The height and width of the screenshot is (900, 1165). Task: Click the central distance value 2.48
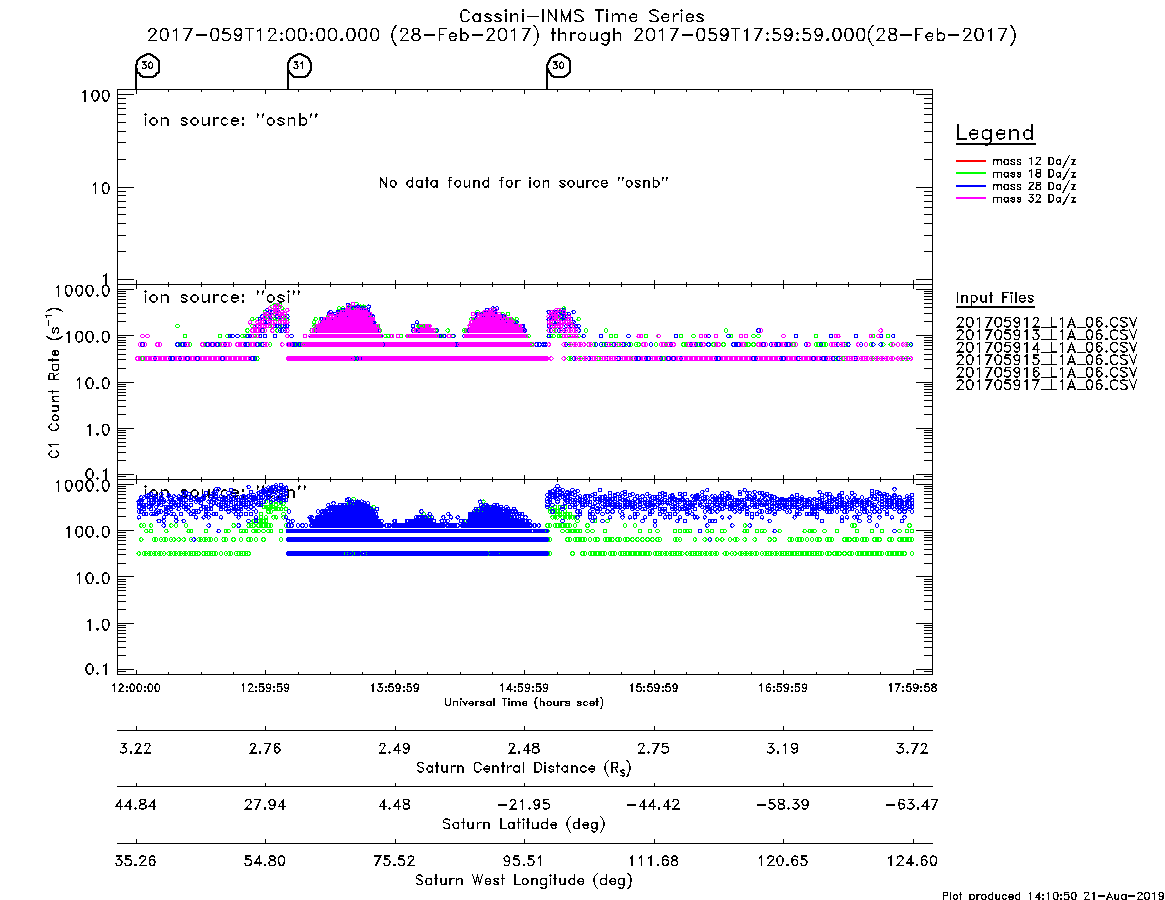coord(524,748)
